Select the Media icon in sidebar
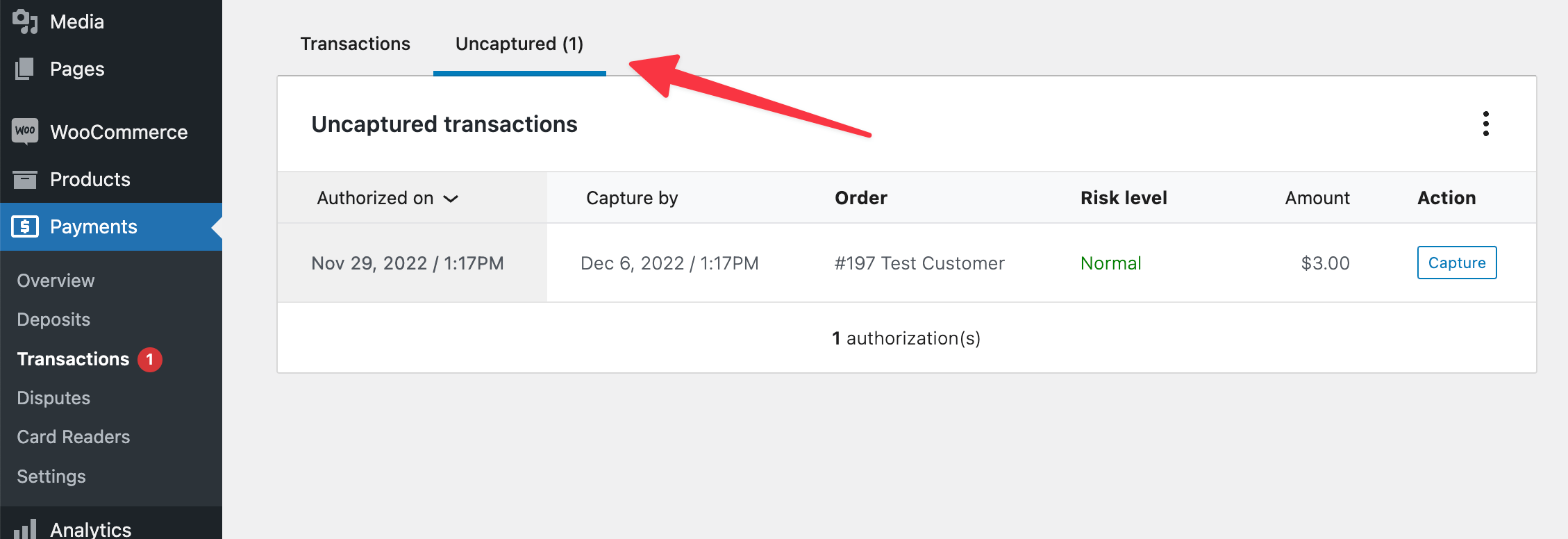 [x=25, y=21]
